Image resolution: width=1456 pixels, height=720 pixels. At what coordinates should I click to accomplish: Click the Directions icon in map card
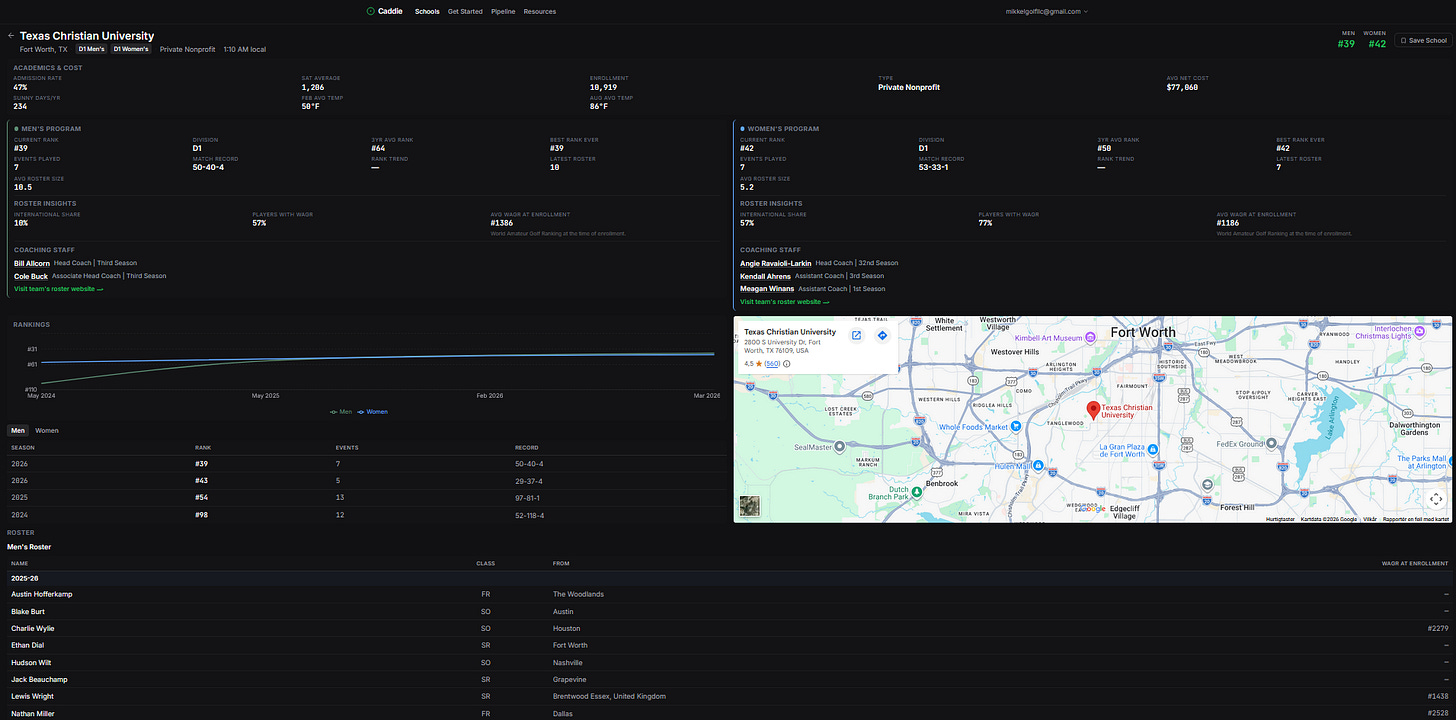tap(882, 335)
